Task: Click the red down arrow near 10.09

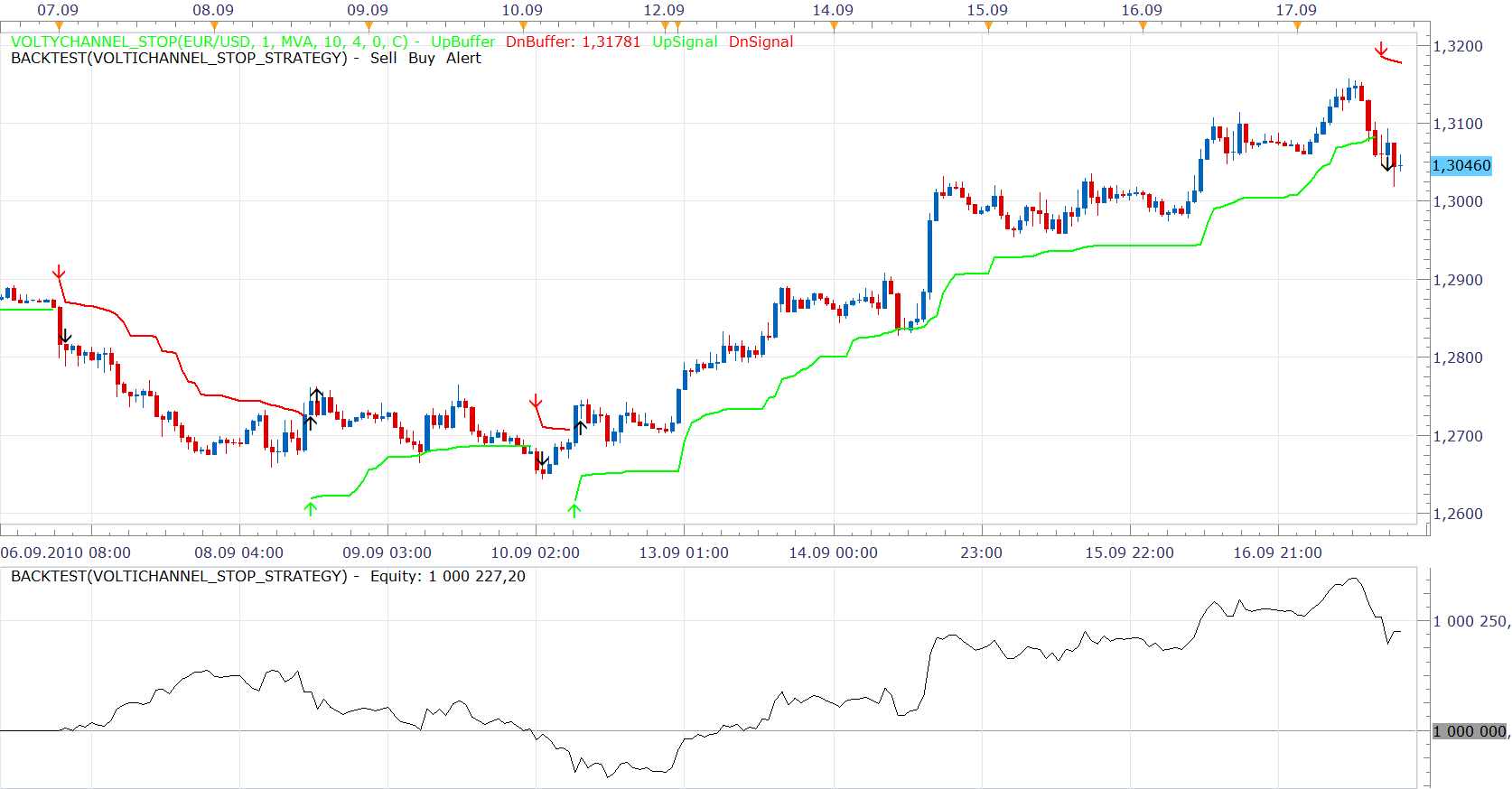Action: [536, 401]
